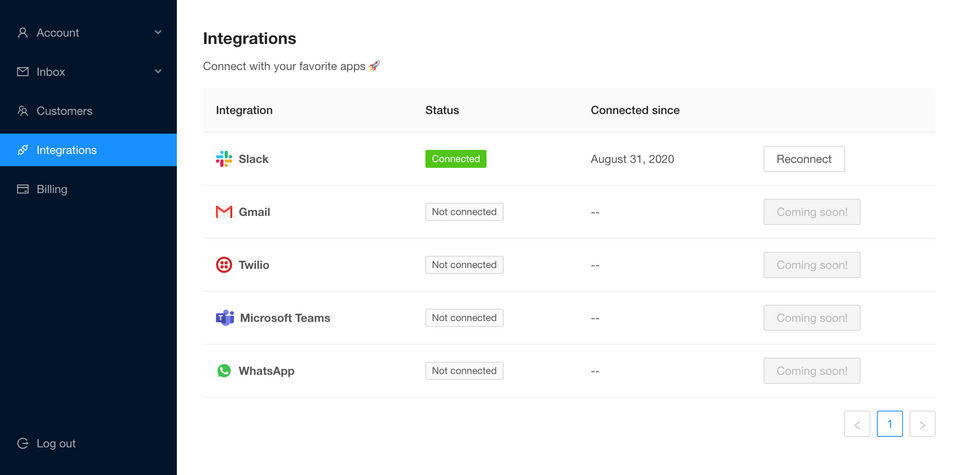Viewport: 960px width, 475px height.
Task: Click the green WhatsApp icon
Action: pos(224,371)
